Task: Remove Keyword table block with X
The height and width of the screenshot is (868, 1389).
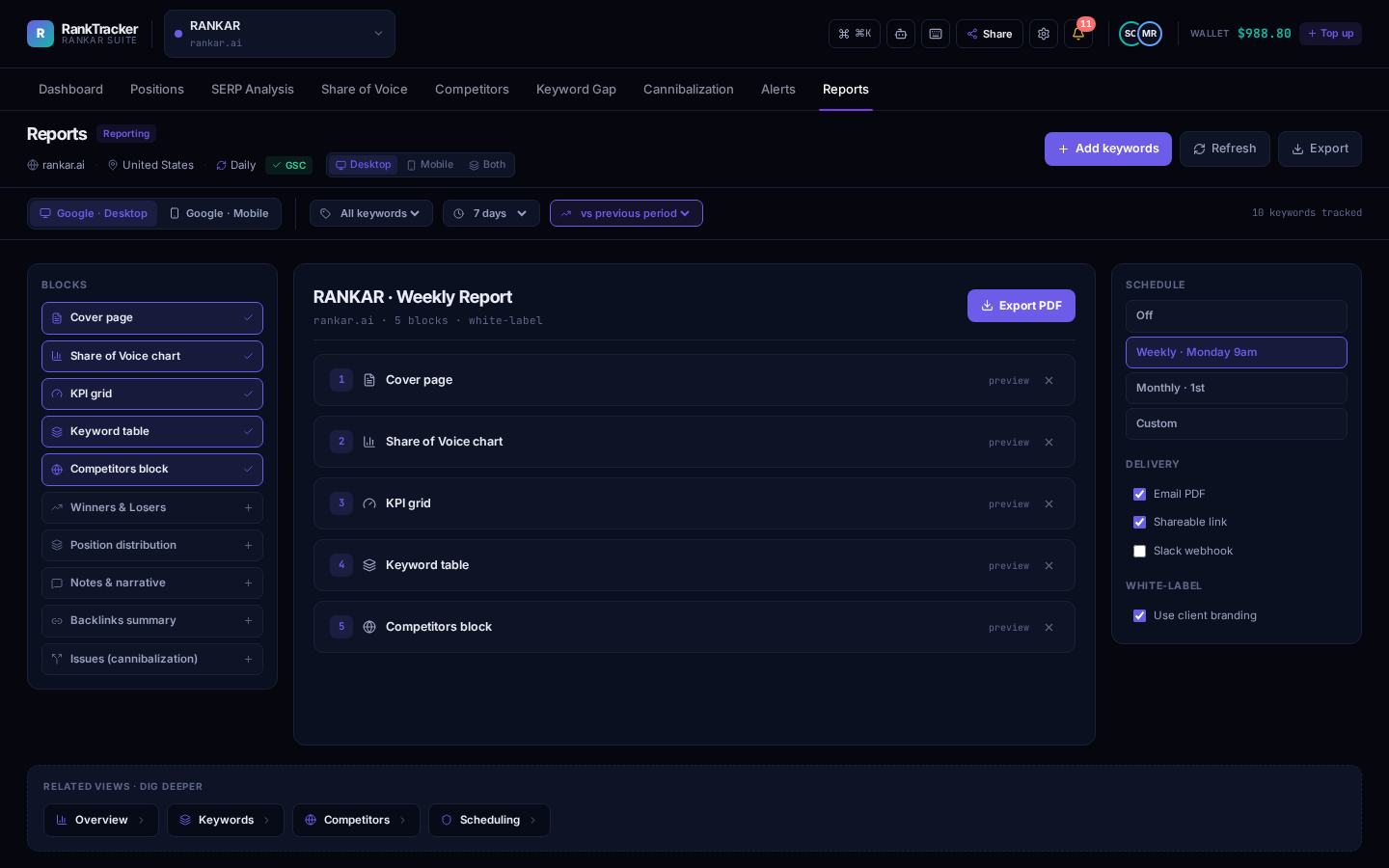Action: tap(1049, 565)
